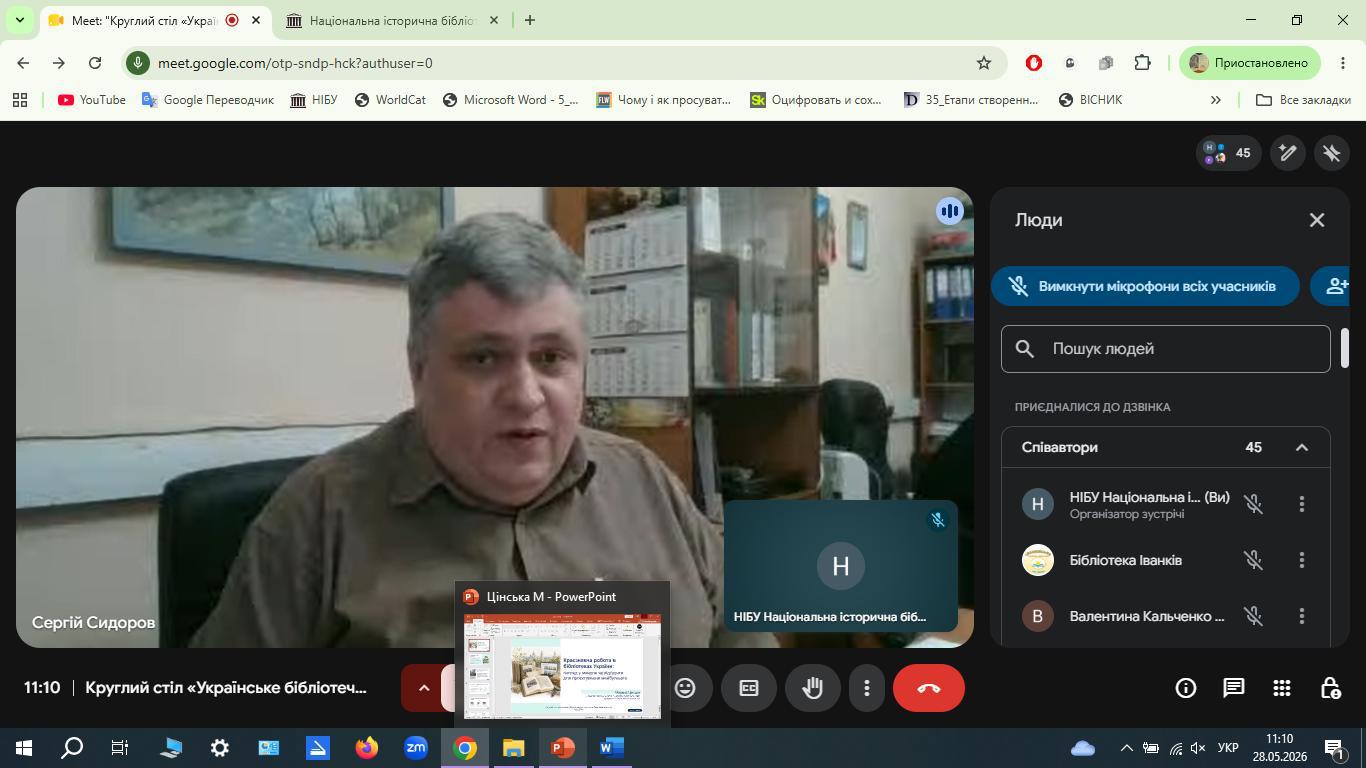Leave the call with red hang-up button
1366x768 pixels.
(928, 688)
